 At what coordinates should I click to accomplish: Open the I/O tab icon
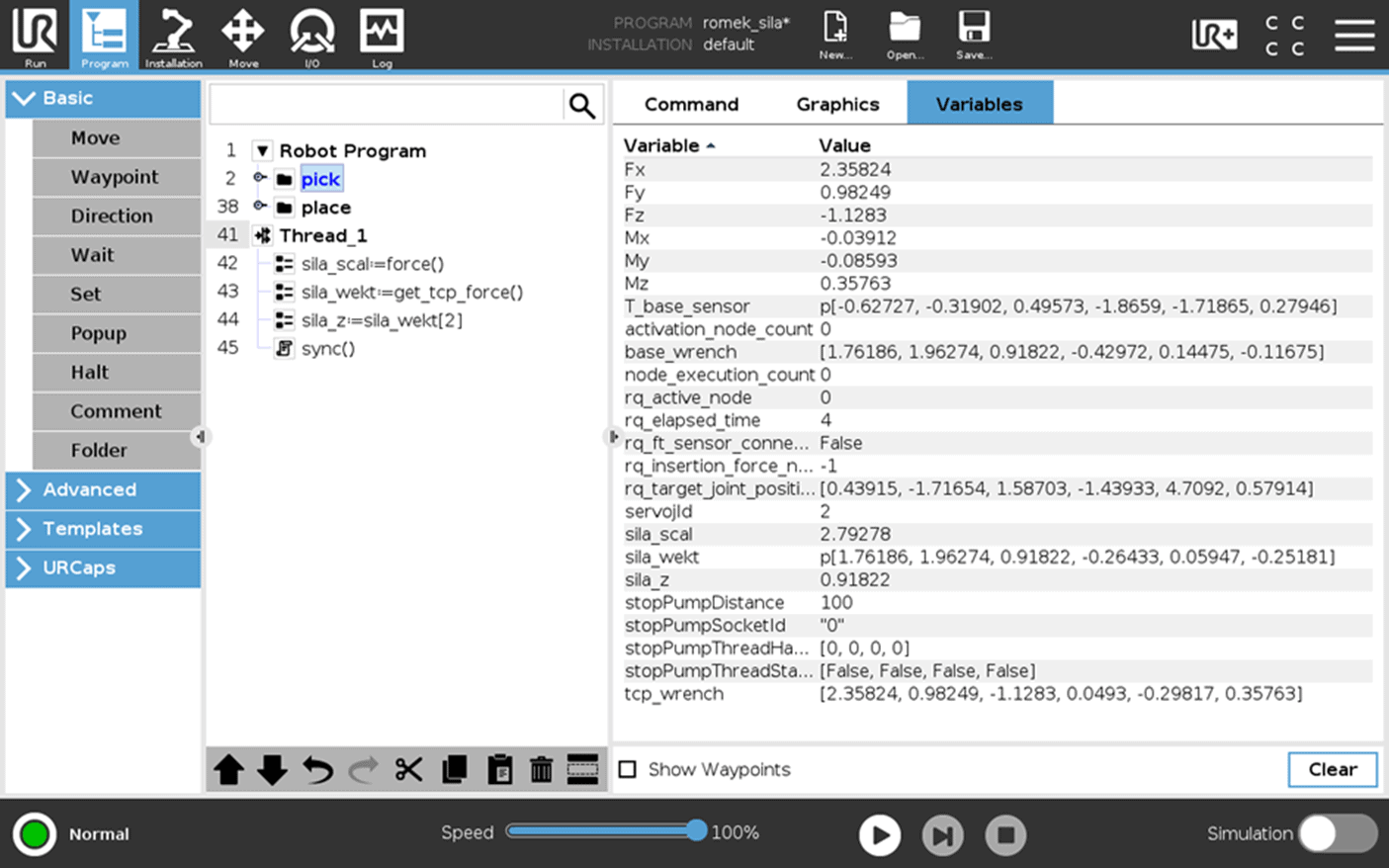(x=311, y=36)
